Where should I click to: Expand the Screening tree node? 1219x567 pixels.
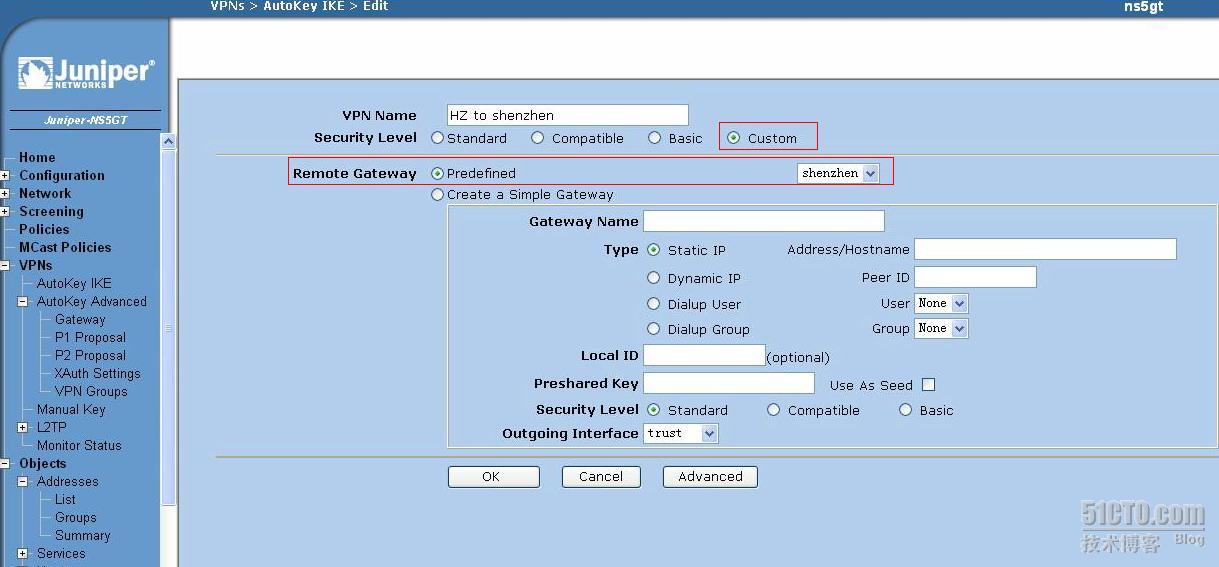pyautogui.click(x=5, y=212)
